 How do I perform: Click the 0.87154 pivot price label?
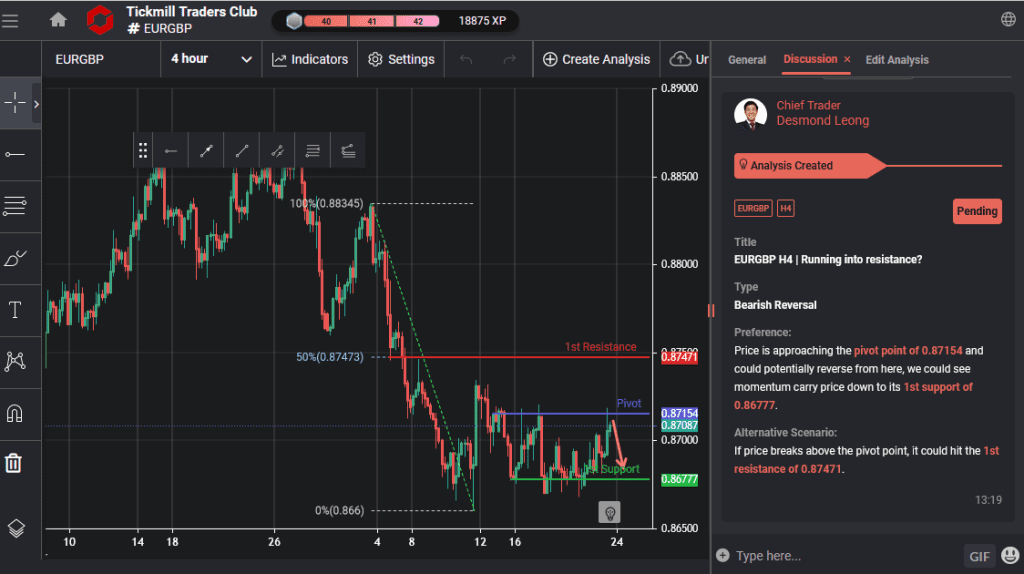tap(679, 413)
